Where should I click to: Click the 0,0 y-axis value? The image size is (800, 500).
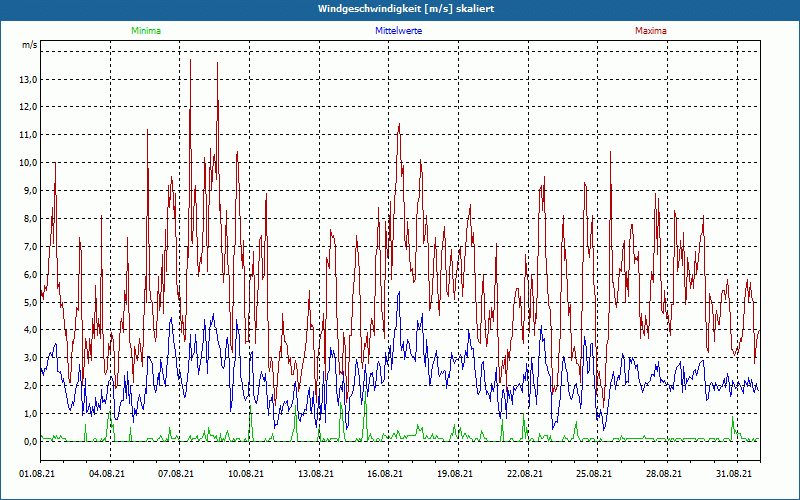click(30, 442)
